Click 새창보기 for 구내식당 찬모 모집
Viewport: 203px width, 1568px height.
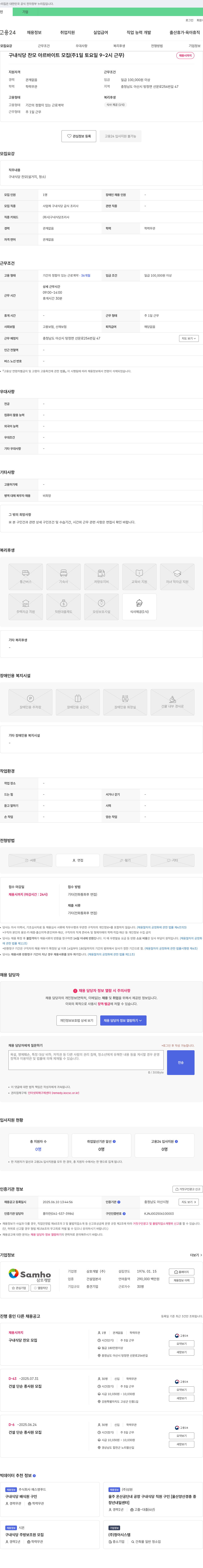[x=182, y=1352]
